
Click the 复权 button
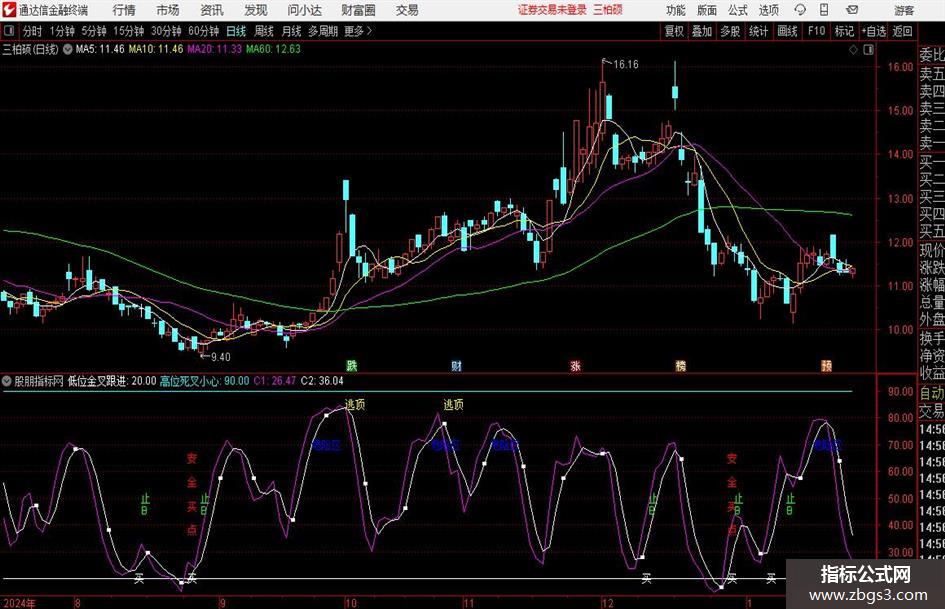[x=674, y=31]
